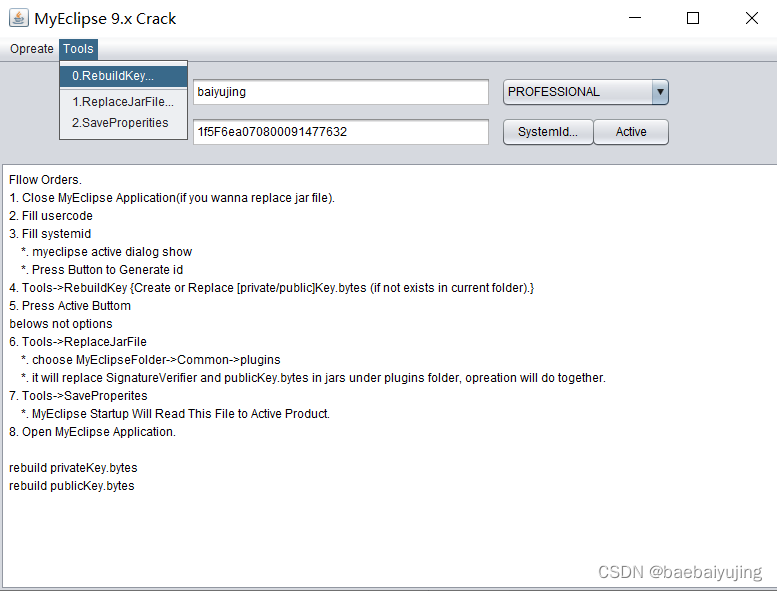Expand the PROFESSIONAL edition combo box arrow

click(x=660, y=92)
